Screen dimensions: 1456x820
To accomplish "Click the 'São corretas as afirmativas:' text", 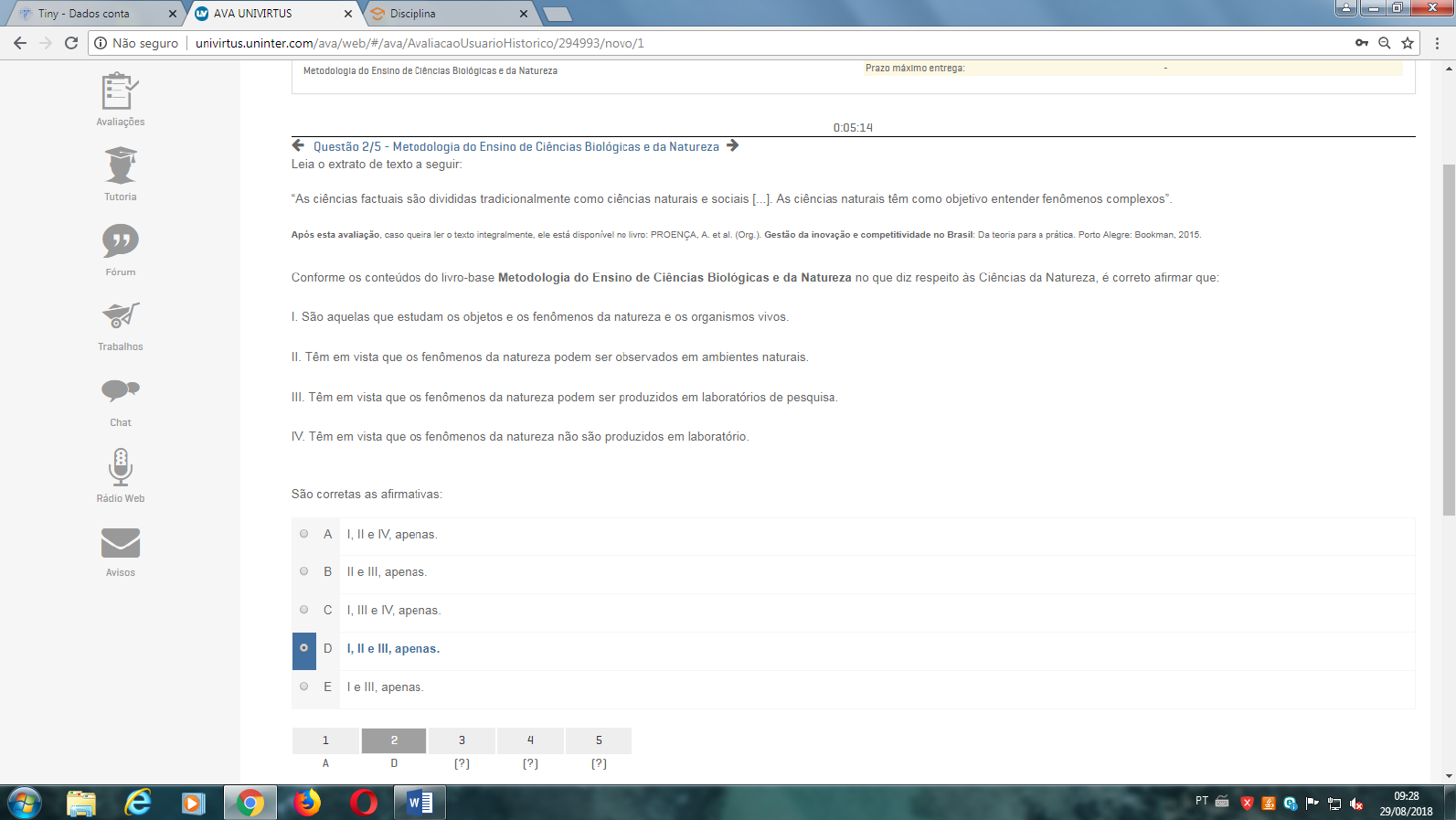I will point(367,495).
